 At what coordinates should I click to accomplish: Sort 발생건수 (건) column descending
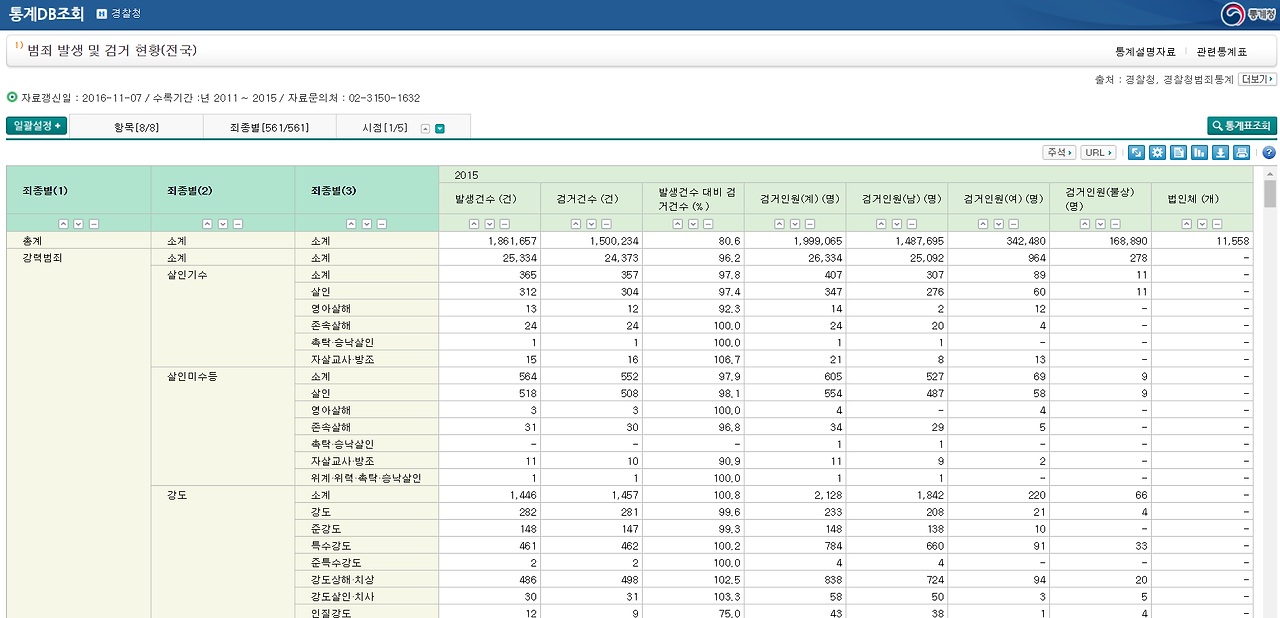(489, 224)
